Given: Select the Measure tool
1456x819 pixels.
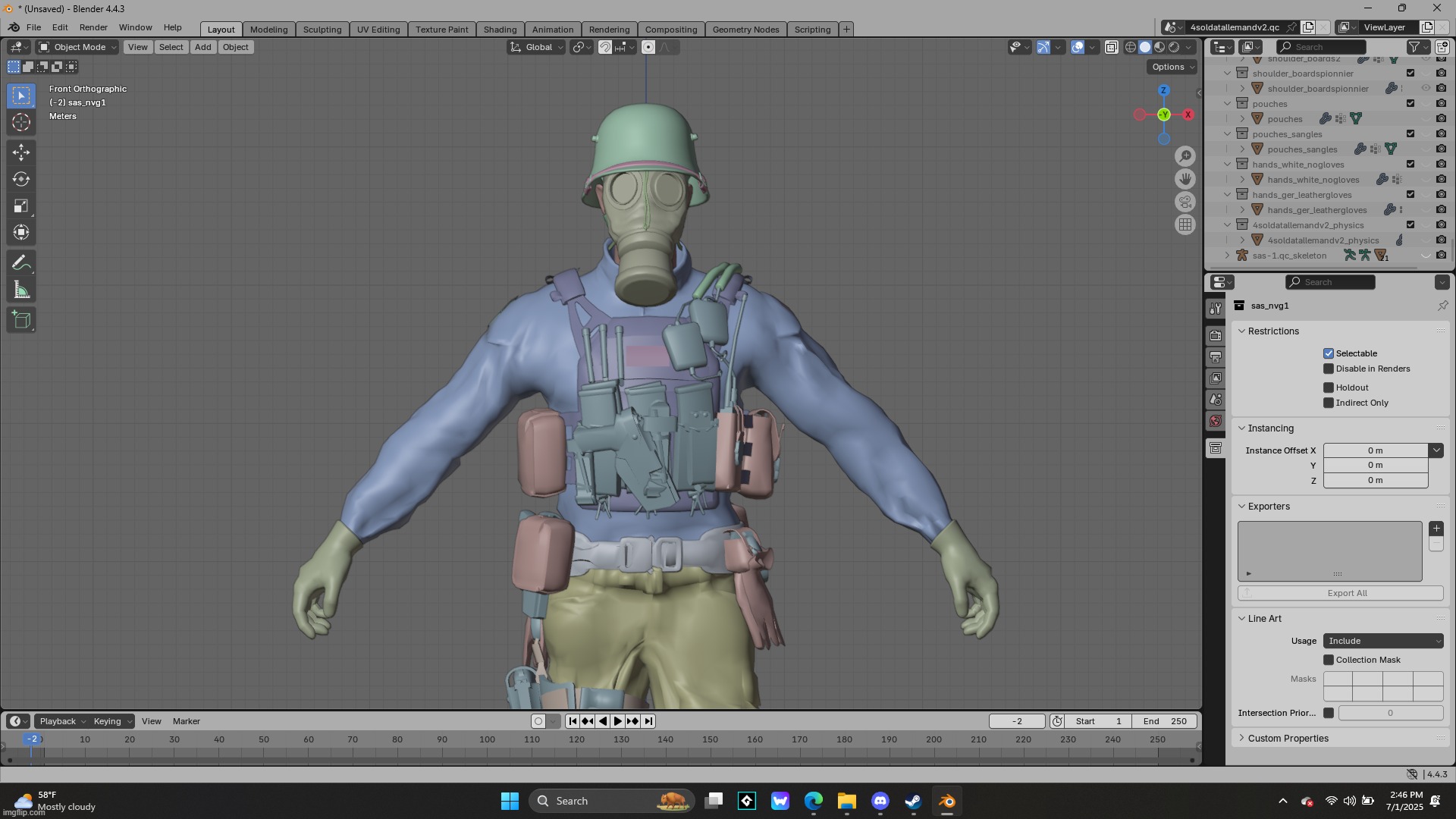Looking at the screenshot, I should pos(21,290).
